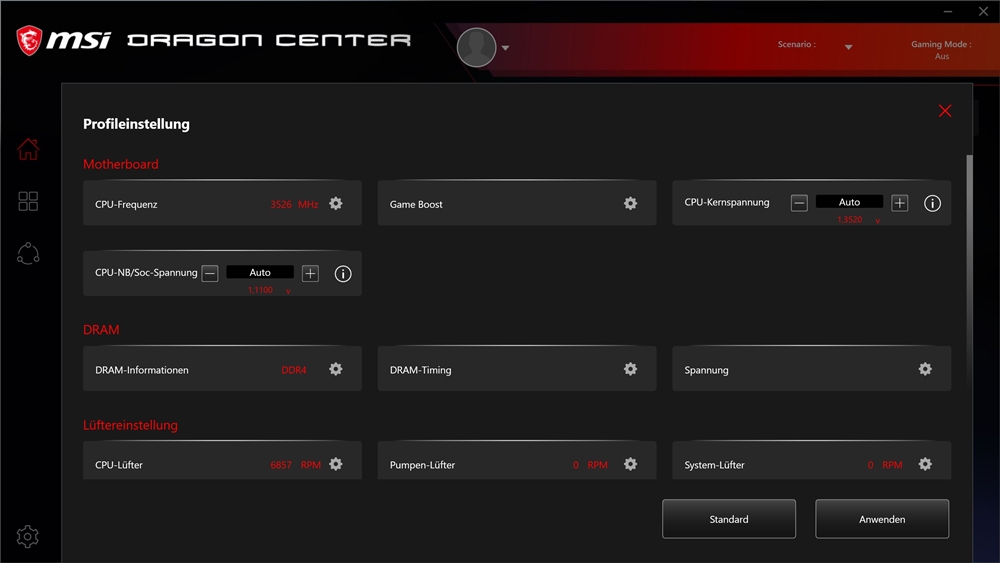This screenshot has width=1000, height=563.
Task: Decrease CPU-NB/Soc-Spannung with the minus button
Action: pyautogui.click(x=210, y=273)
